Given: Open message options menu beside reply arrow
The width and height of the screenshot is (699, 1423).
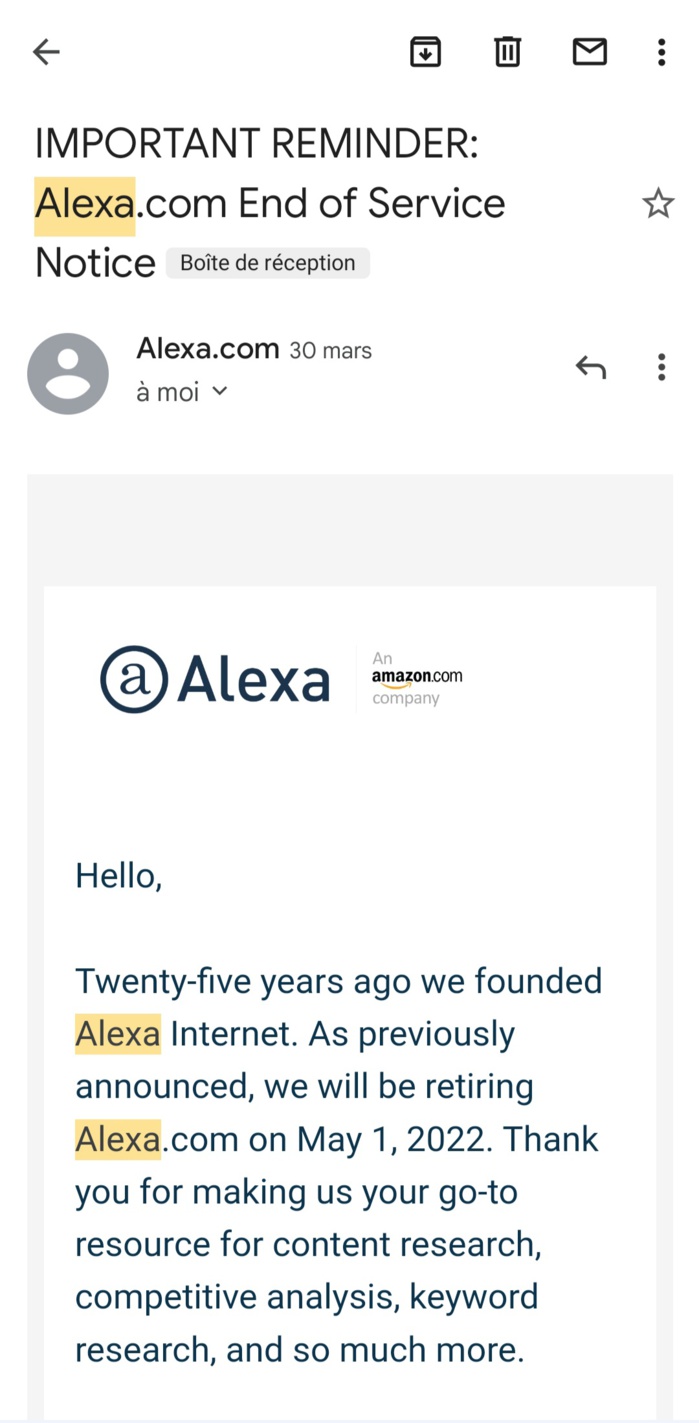Looking at the screenshot, I should (x=661, y=367).
